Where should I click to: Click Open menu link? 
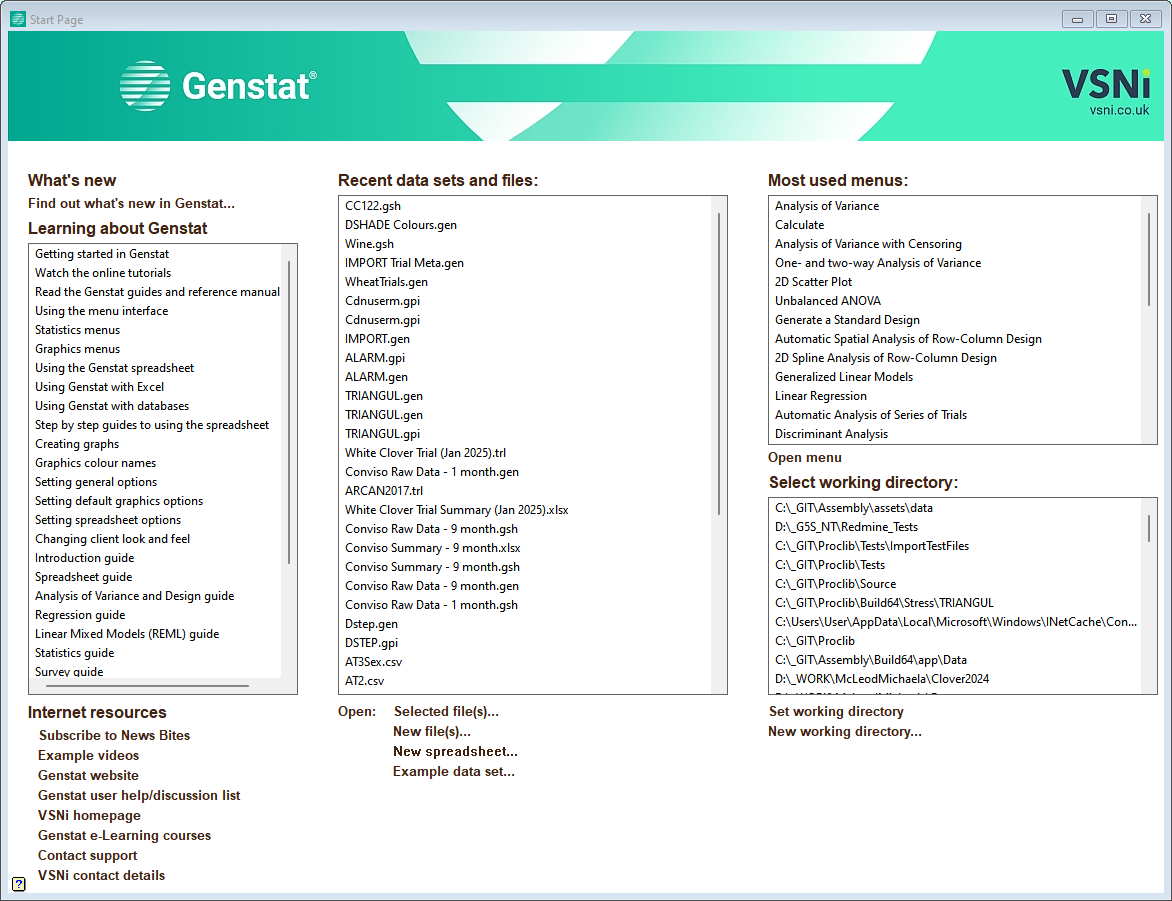coord(805,458)
